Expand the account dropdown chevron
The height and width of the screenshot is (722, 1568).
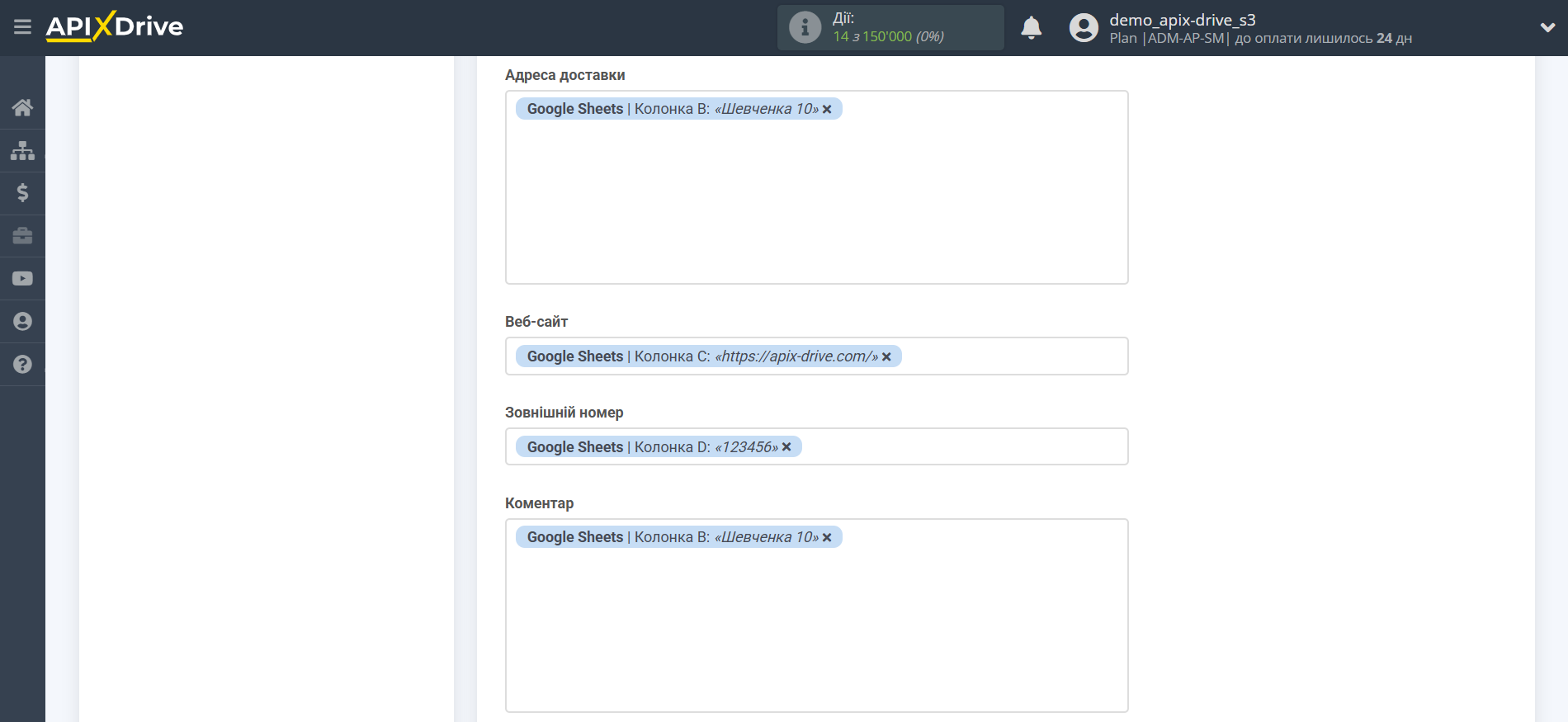point(1547,27)
